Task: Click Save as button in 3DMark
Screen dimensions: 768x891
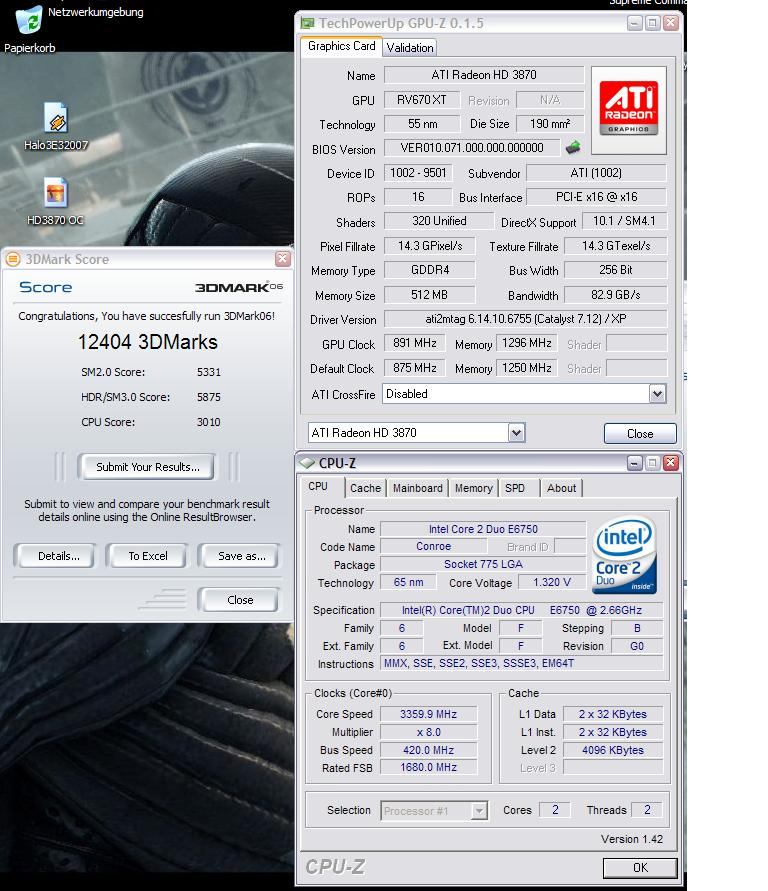Action: 241,556
